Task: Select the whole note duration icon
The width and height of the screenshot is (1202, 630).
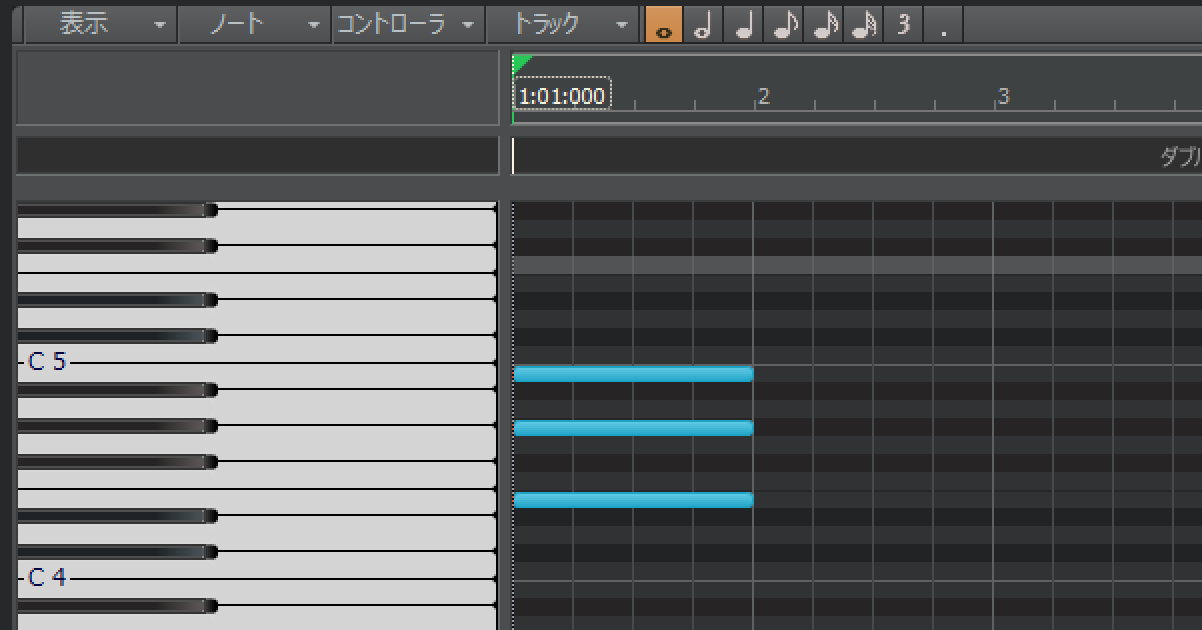Action: click(x=663, y=25)
